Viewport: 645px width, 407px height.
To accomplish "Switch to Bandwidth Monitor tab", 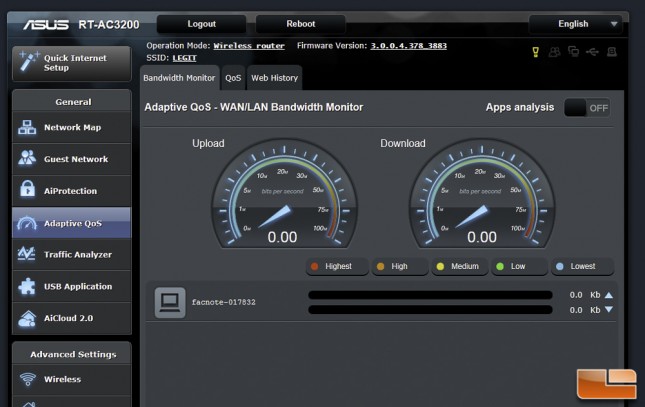I will pos(179,78).
